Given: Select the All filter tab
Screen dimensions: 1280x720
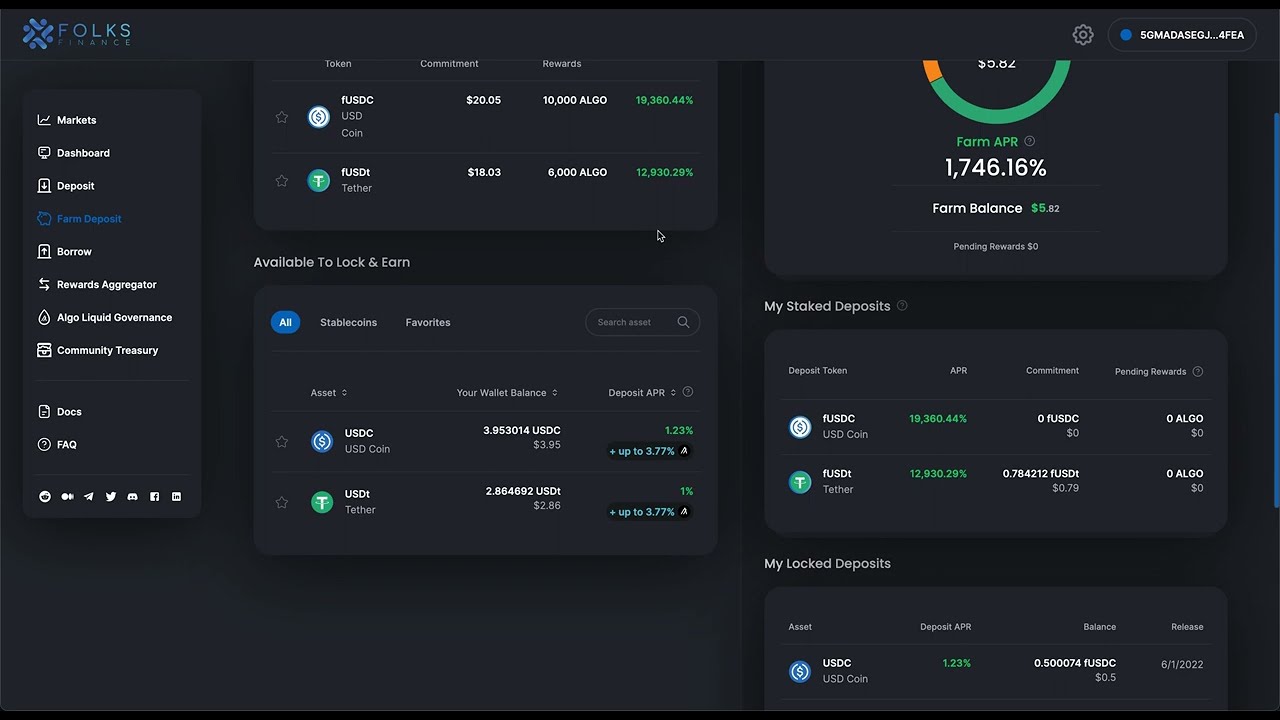Looking at the screenshot, I should (285, 322).
